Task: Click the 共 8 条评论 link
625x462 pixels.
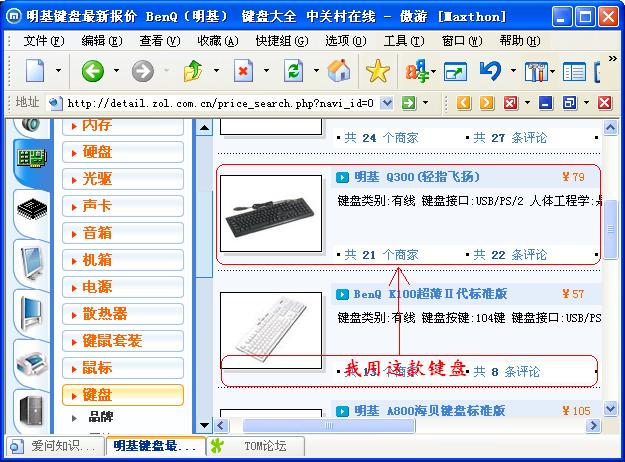Action: (x=506, y=372)
